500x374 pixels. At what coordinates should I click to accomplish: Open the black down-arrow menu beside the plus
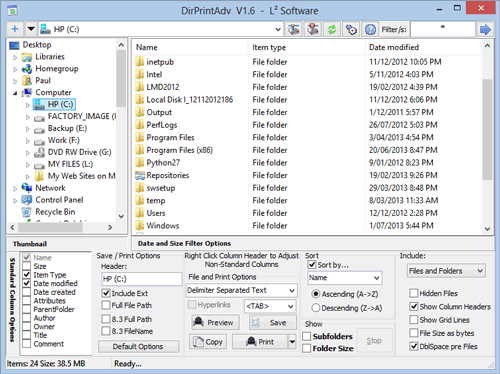[31, 29]
